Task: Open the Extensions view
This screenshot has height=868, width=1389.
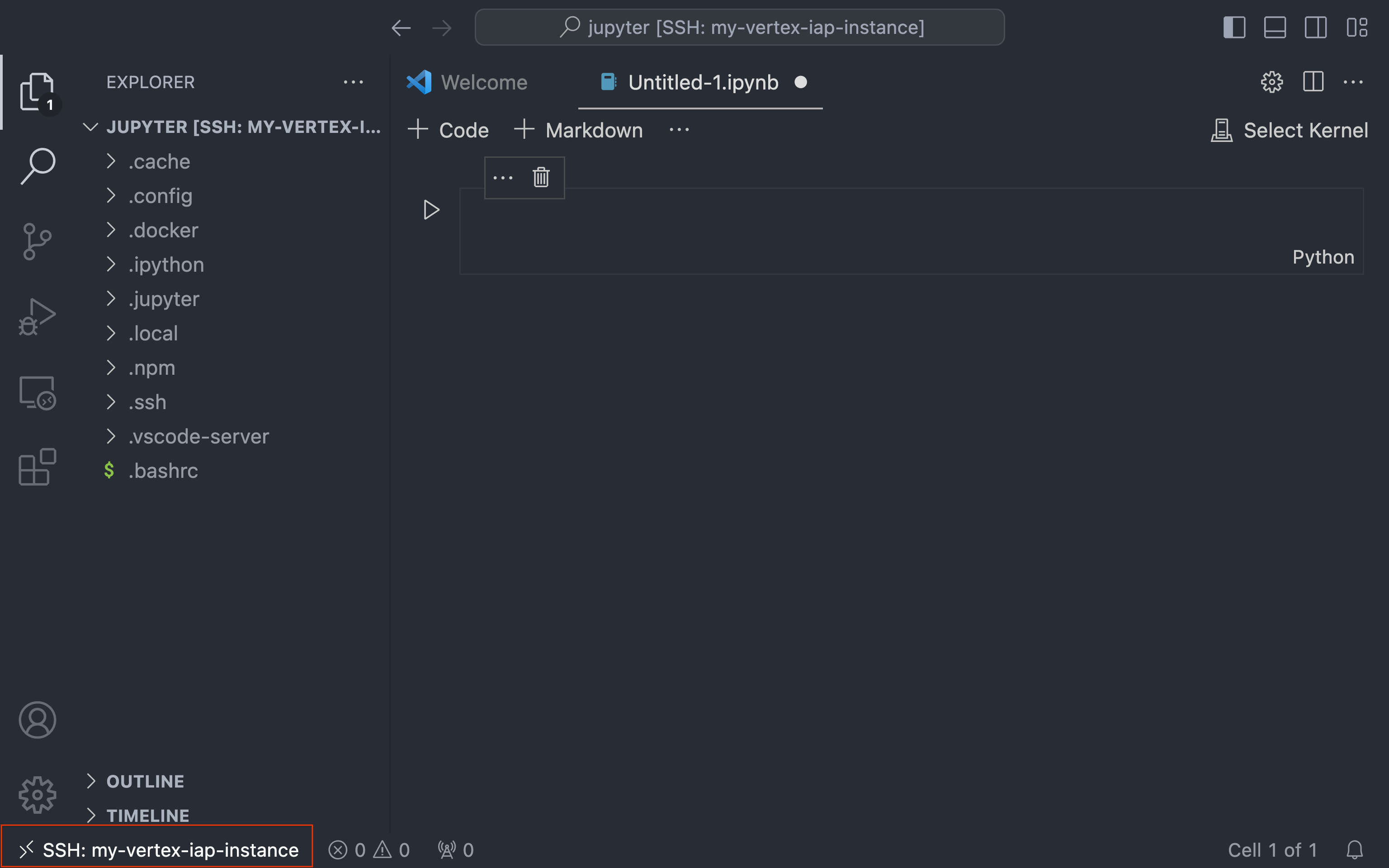Action: click(38, 467)
